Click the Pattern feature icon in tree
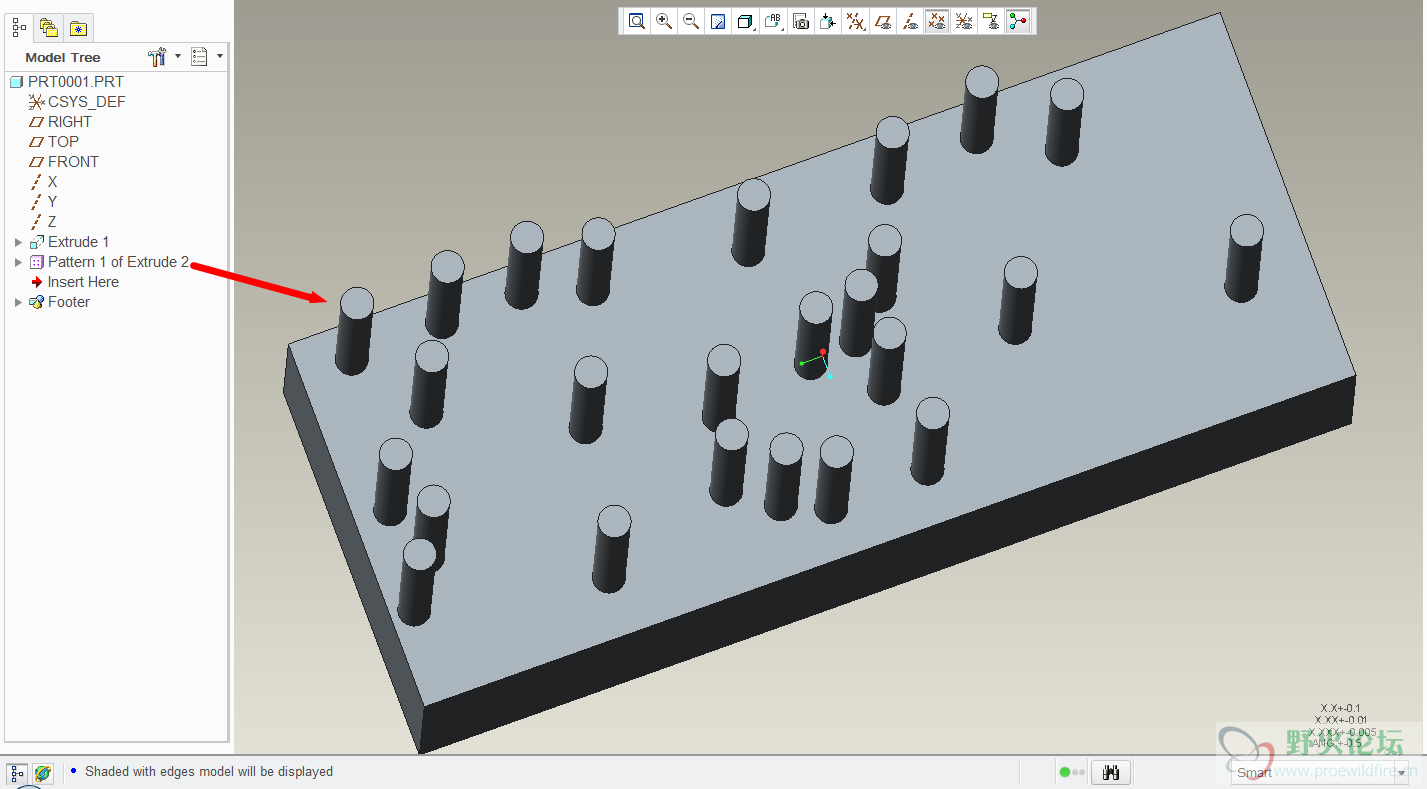This screenshot has height=789, width=1427. tap(37, 262)
